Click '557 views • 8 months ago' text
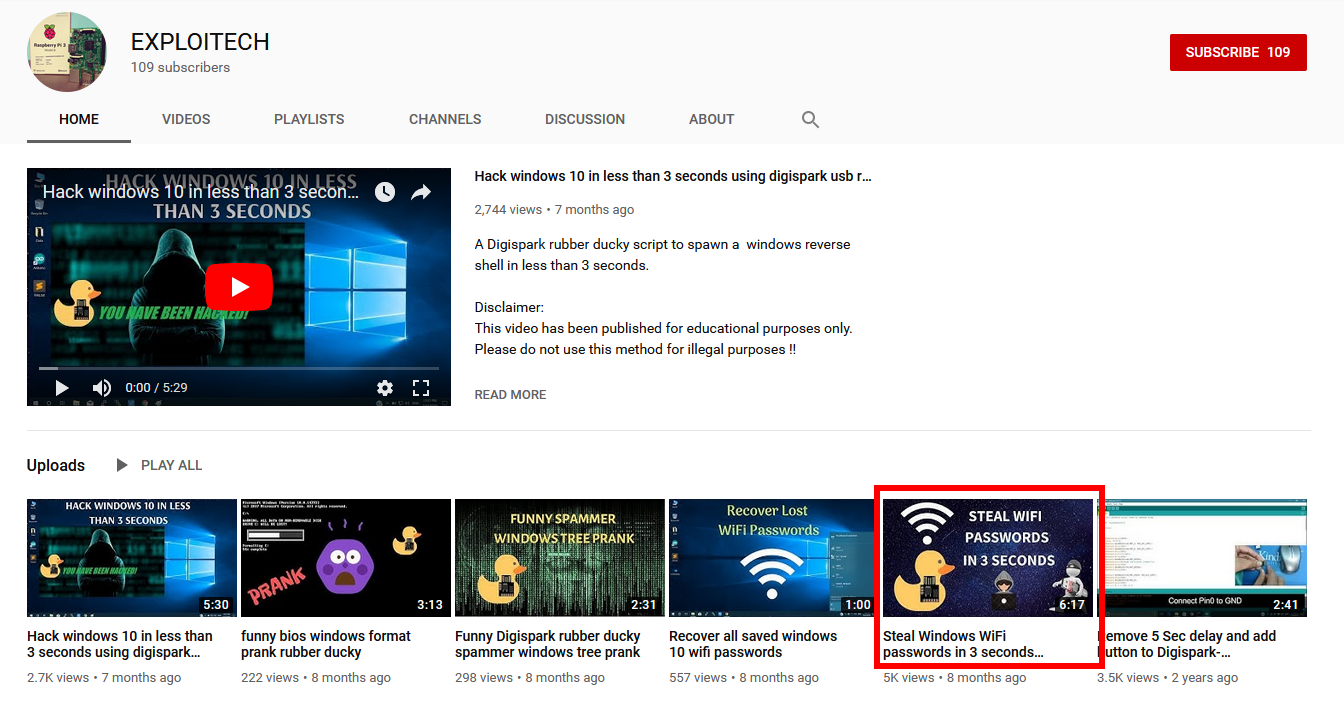Image resolution: width=1344 pixels, height=723 pixels. (744, 678)
